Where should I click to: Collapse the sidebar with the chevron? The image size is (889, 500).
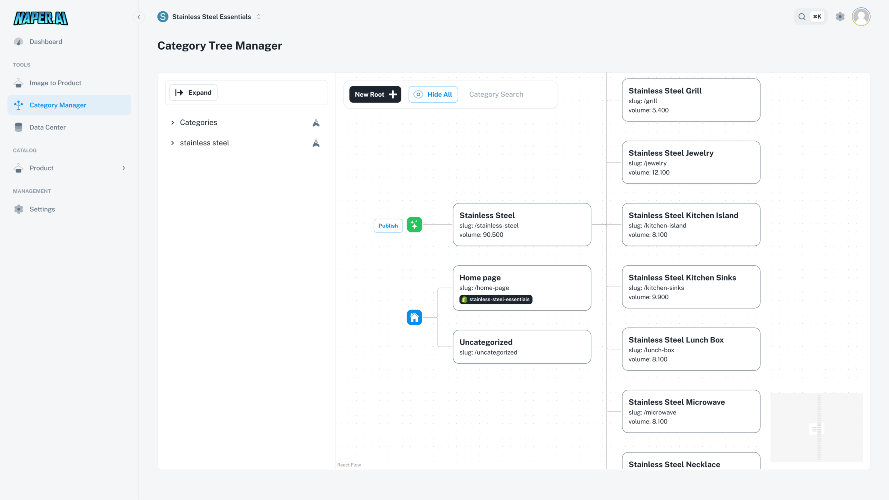tap(139, 17)
